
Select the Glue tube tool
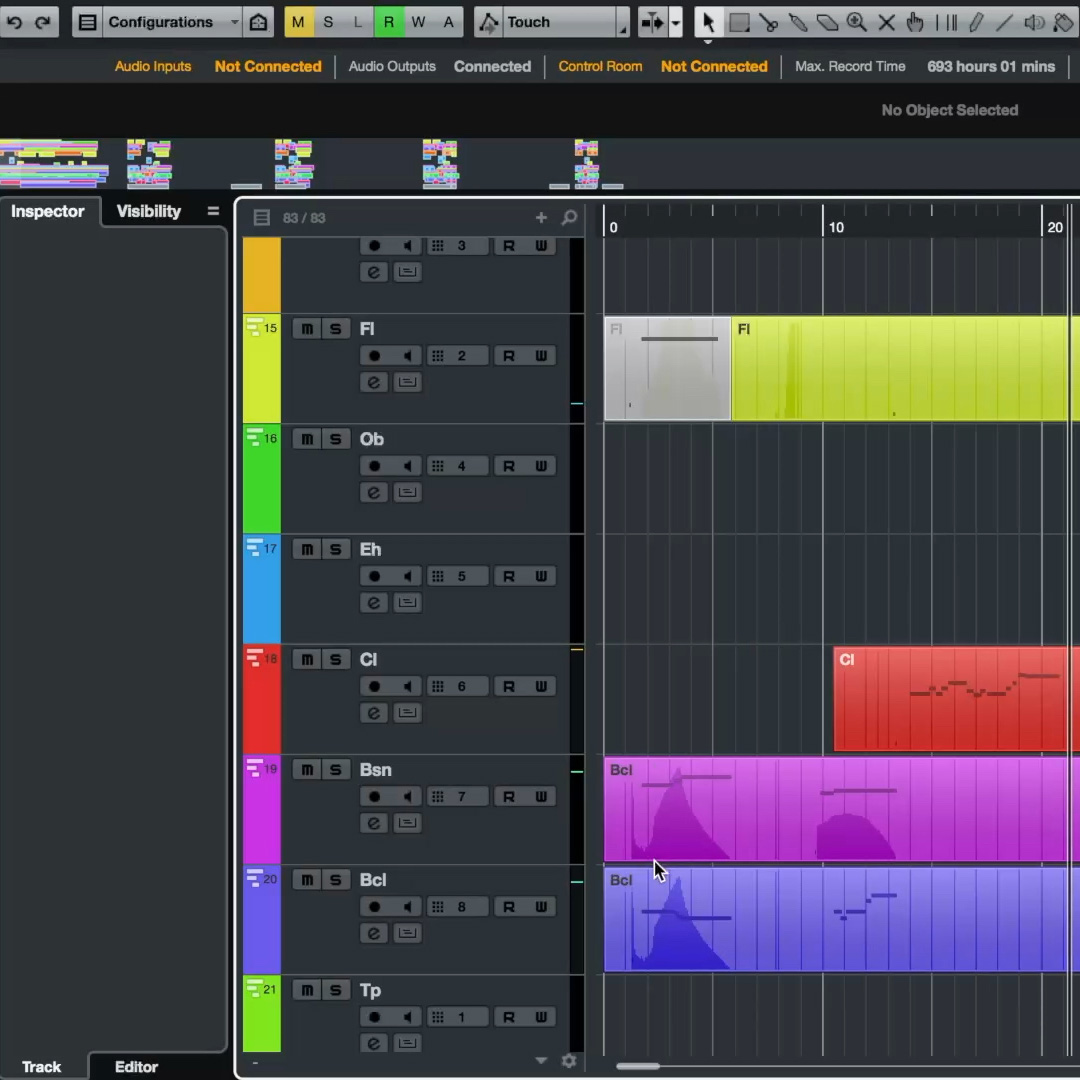tap(798, 22)
